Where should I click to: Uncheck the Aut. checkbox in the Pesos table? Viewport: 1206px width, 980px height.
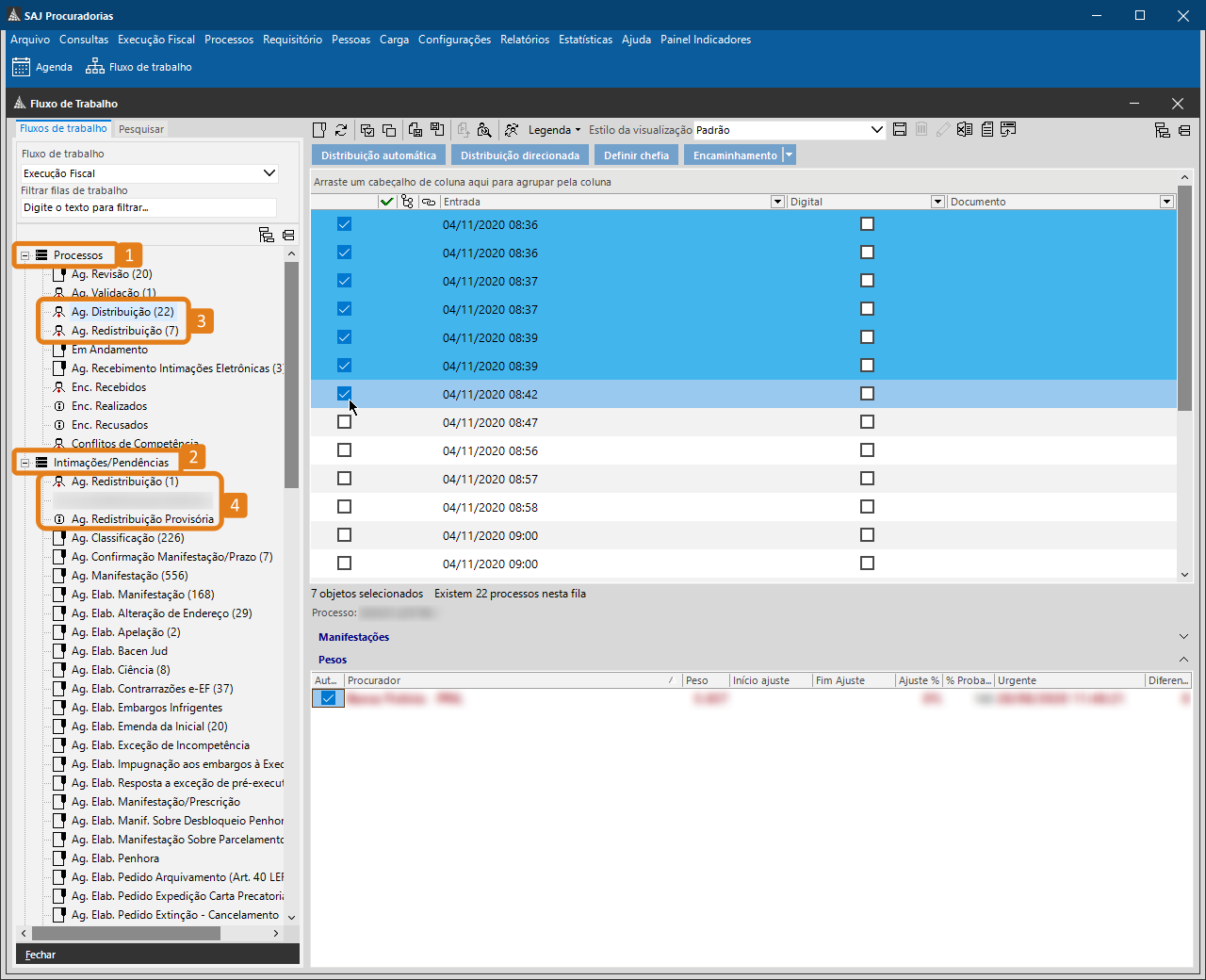click(328, 698)
